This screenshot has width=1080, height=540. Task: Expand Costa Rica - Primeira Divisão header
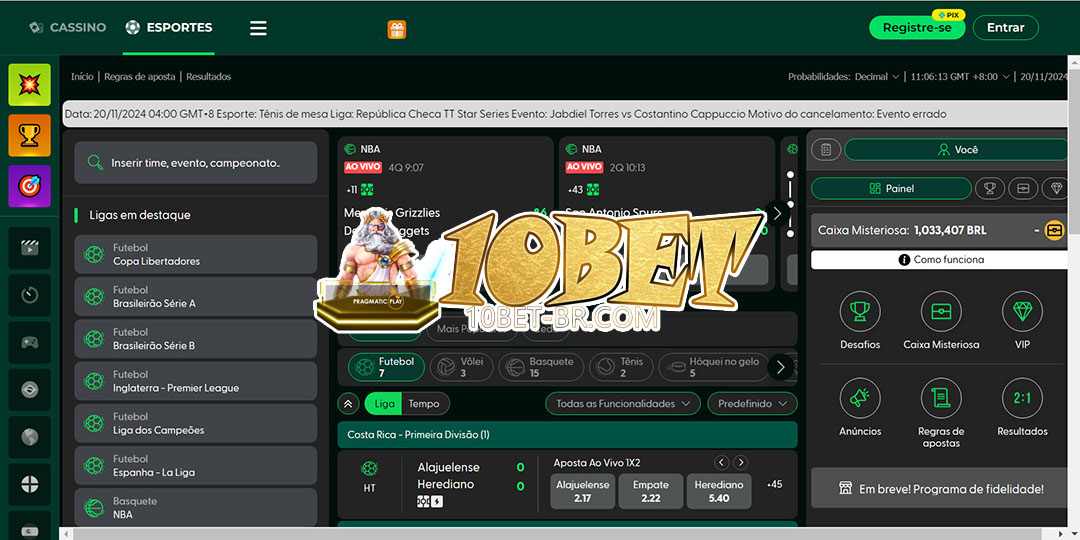[x=567, y=435]
